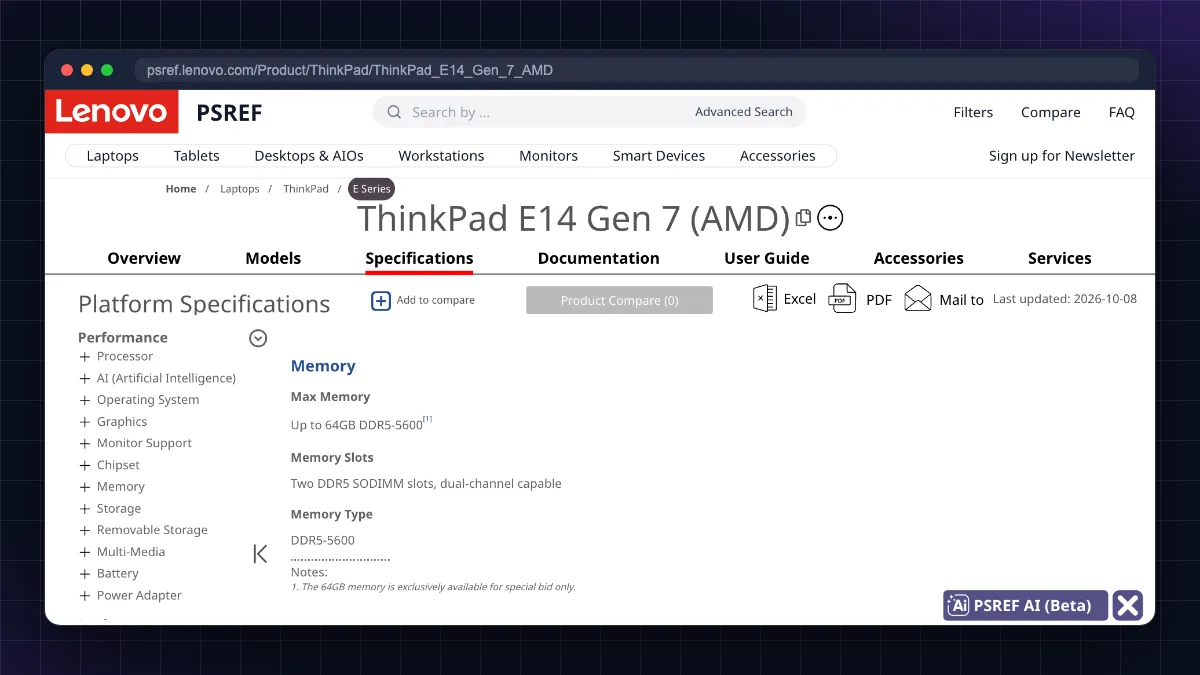Open the Services tab
The width and height of the screenshot is (1200, 675).
[x=1060, y=258]
